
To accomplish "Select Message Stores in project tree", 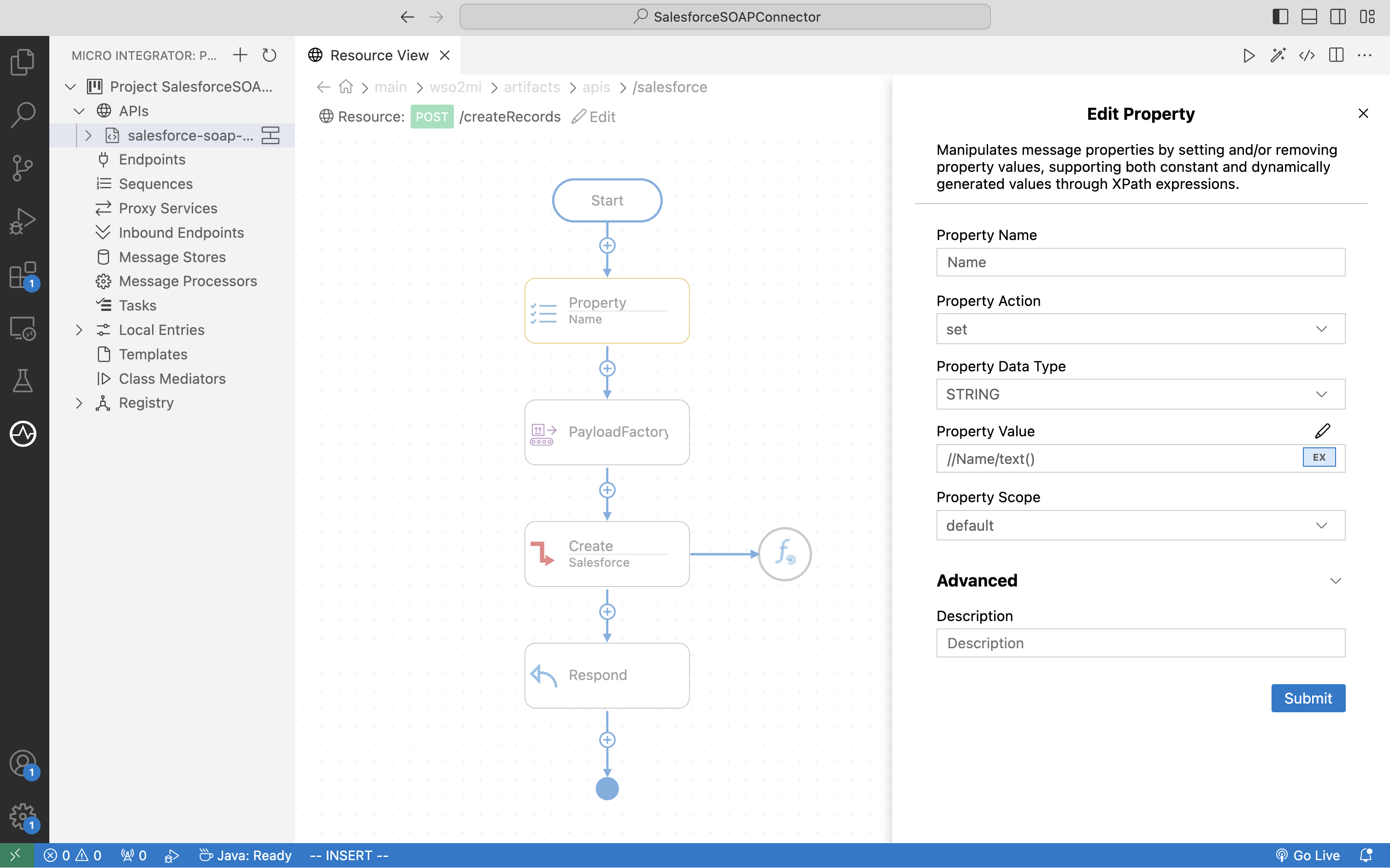I will (x=171, y=257).
